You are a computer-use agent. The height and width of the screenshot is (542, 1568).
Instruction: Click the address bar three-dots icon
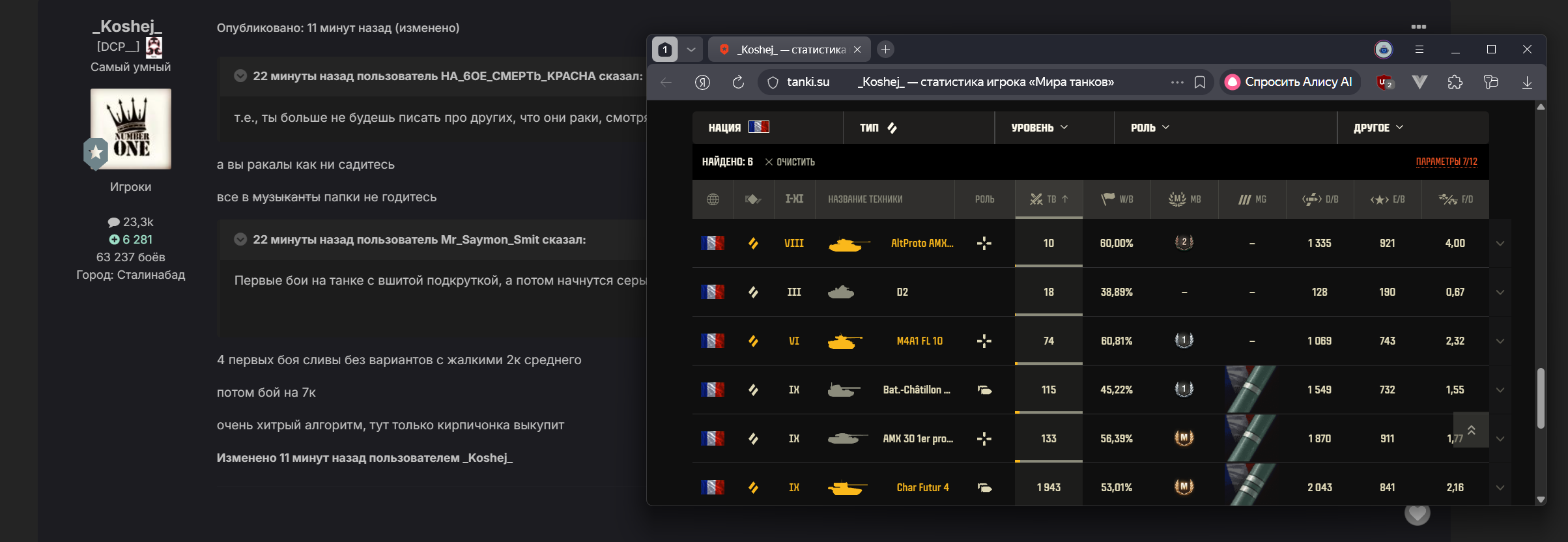(x=1176, y=82)
